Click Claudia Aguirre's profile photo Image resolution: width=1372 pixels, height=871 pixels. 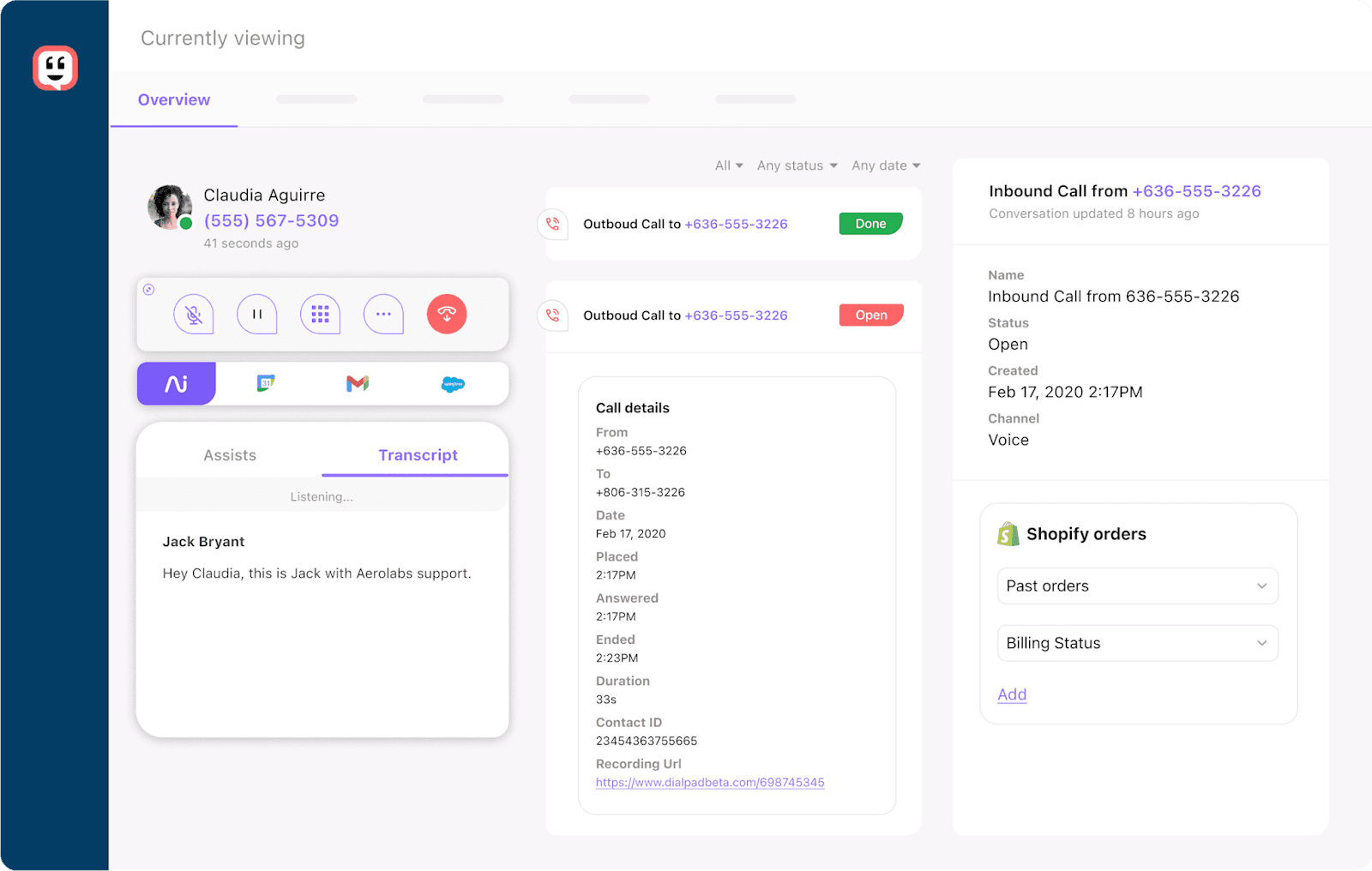click(170, 207)
